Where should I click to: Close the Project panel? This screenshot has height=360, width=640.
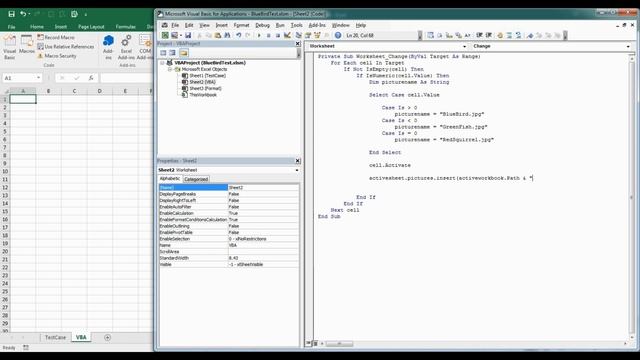click(x=298, y=44)
